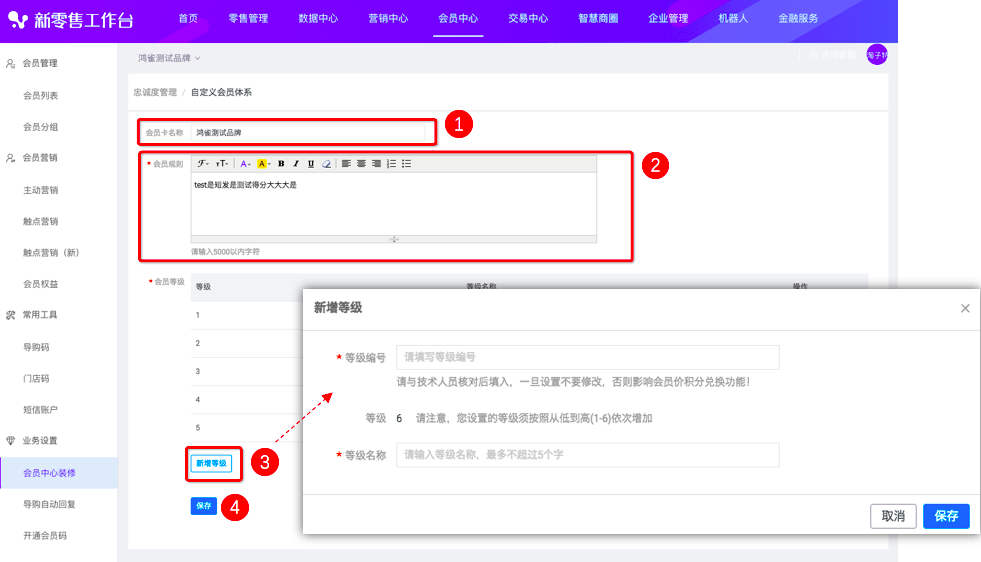Click the 会员管理 sidebar icon
The width and height of the screenshot is (981, 562).
(11, 63)
